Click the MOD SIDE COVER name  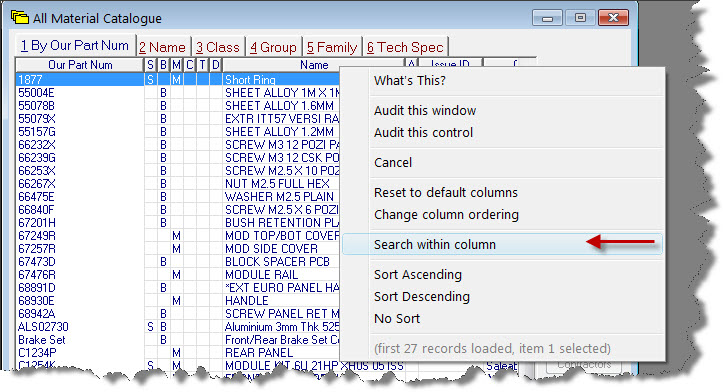(x=271, y=249)
